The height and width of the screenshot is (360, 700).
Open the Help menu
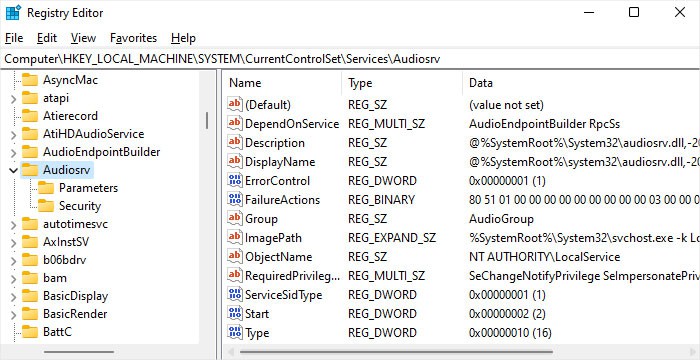click(x=183, y=38)
